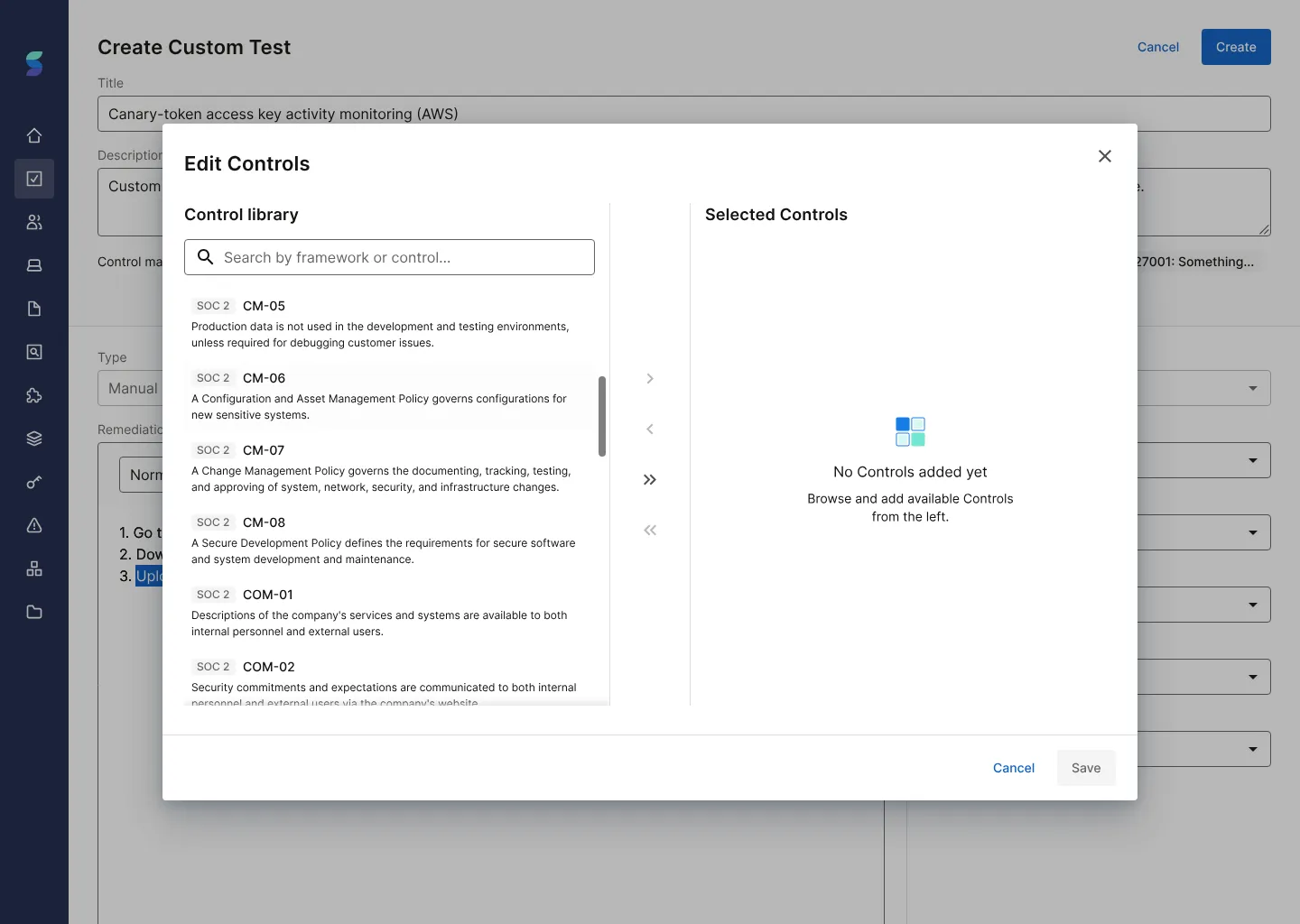Click the add-all double chevron arrow
1300x924 pixels.
[x=650, y=479]
